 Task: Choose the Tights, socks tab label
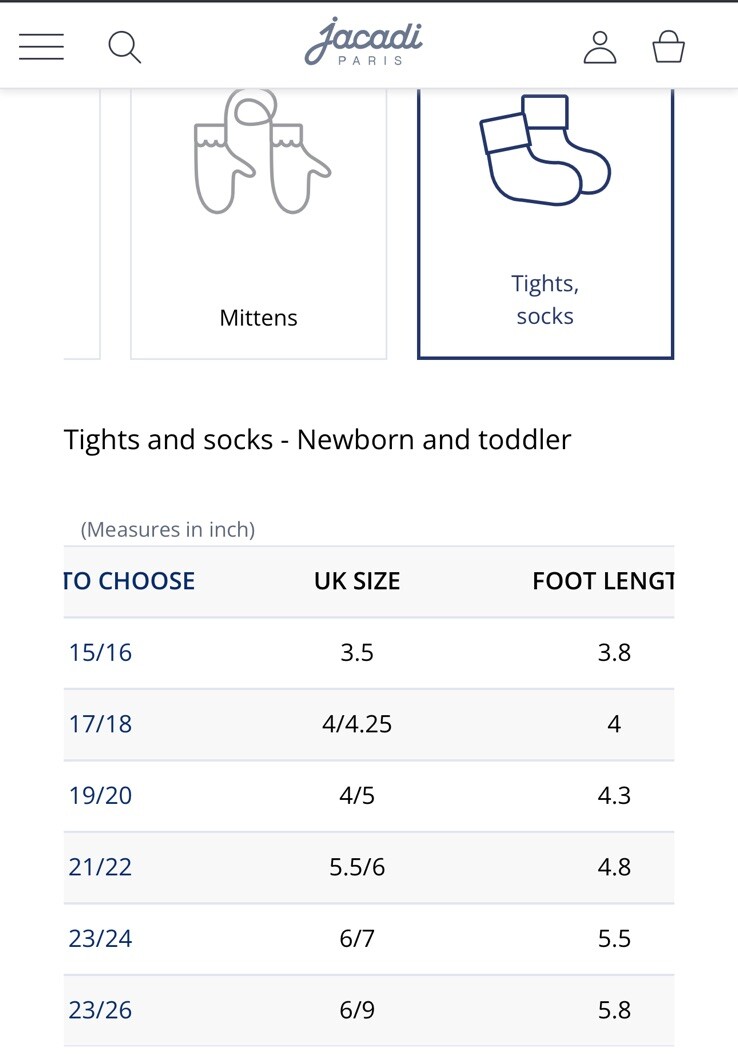coord(545,300)
